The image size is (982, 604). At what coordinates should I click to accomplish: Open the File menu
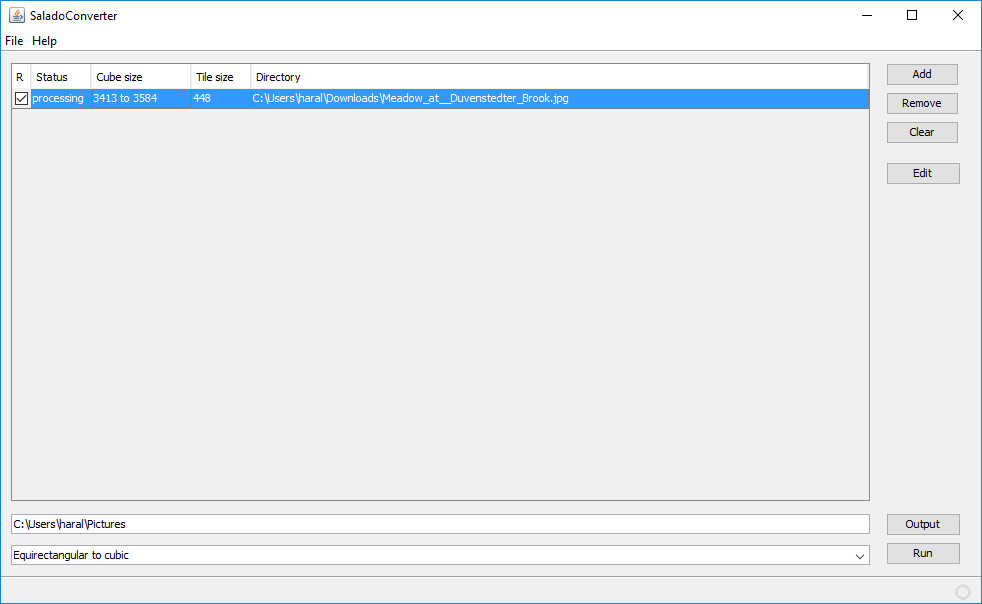tap(14, 41)
